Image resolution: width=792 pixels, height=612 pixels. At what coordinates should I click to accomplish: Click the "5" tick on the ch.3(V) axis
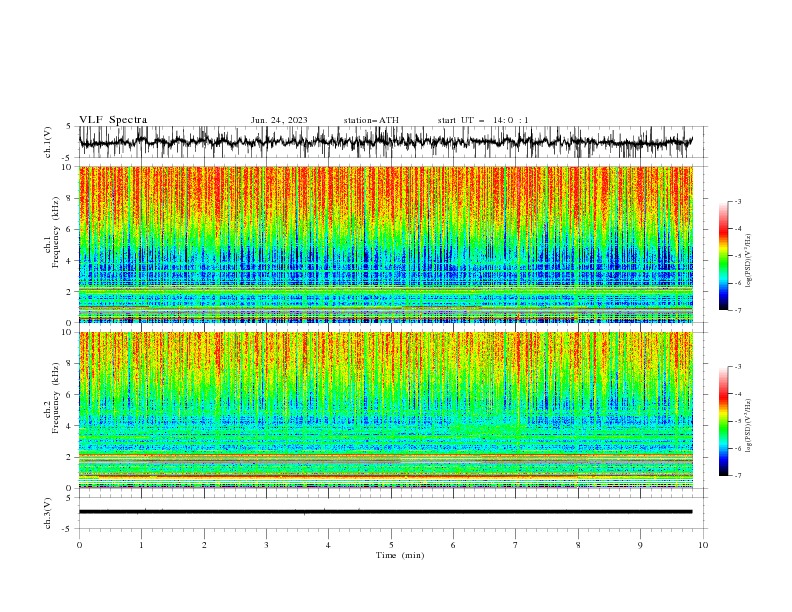coord(70,497)
